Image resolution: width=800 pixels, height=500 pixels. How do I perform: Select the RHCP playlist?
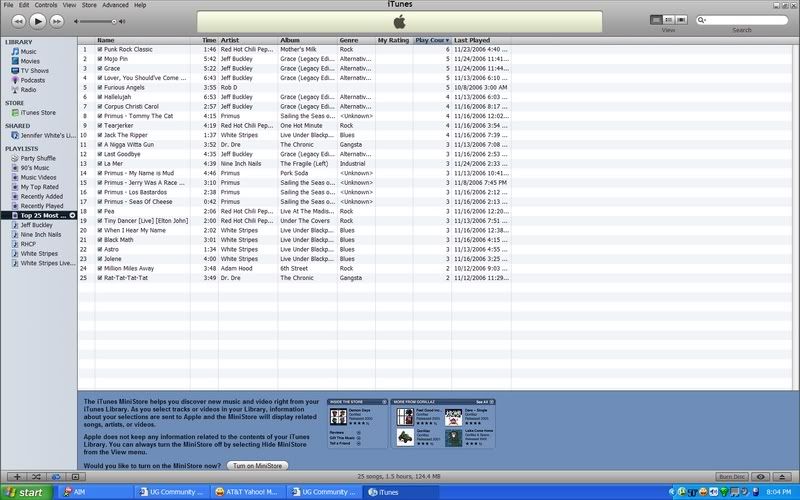tap(23, 244)
